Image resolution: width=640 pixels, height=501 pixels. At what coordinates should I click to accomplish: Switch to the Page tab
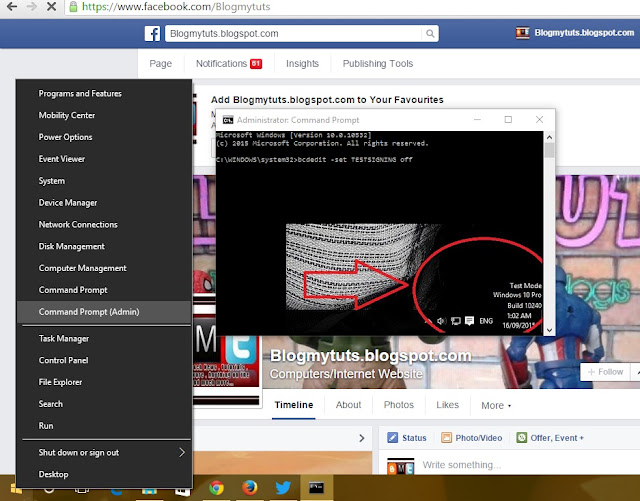[160, 64]
